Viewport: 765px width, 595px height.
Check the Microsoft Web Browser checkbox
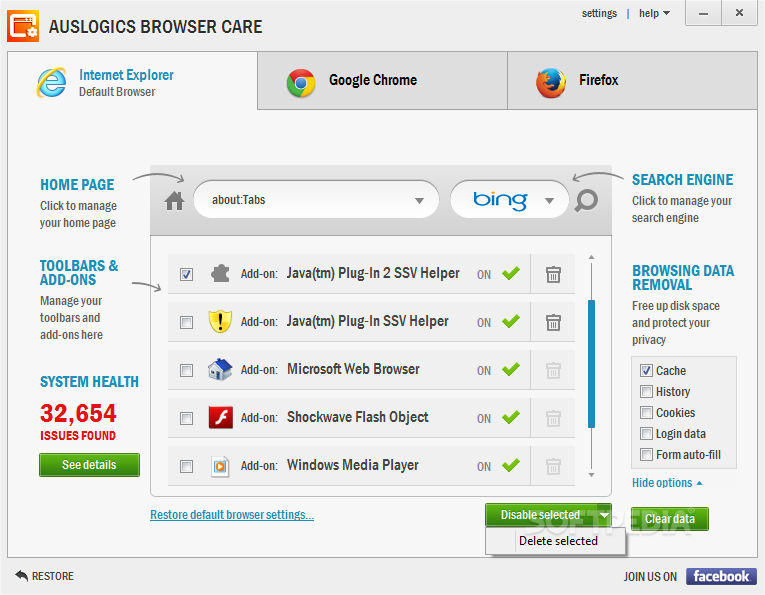coord(186,371)
